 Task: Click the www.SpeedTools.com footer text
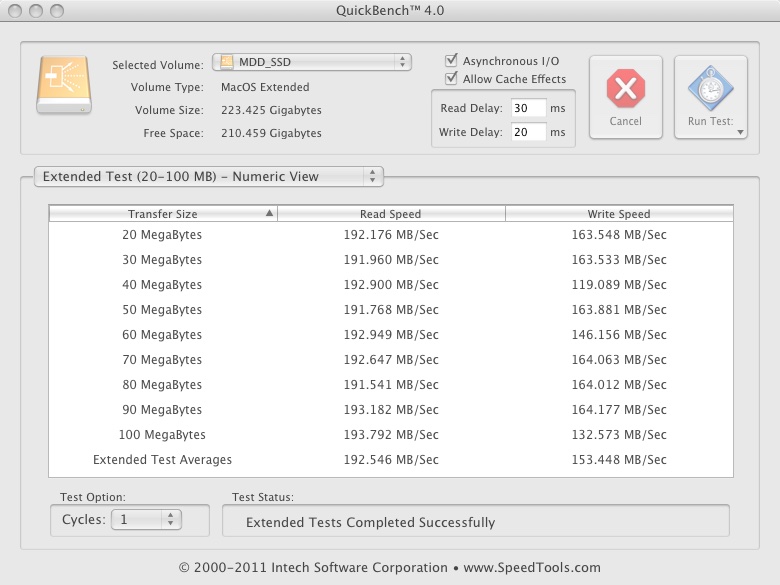click(532, 568)
